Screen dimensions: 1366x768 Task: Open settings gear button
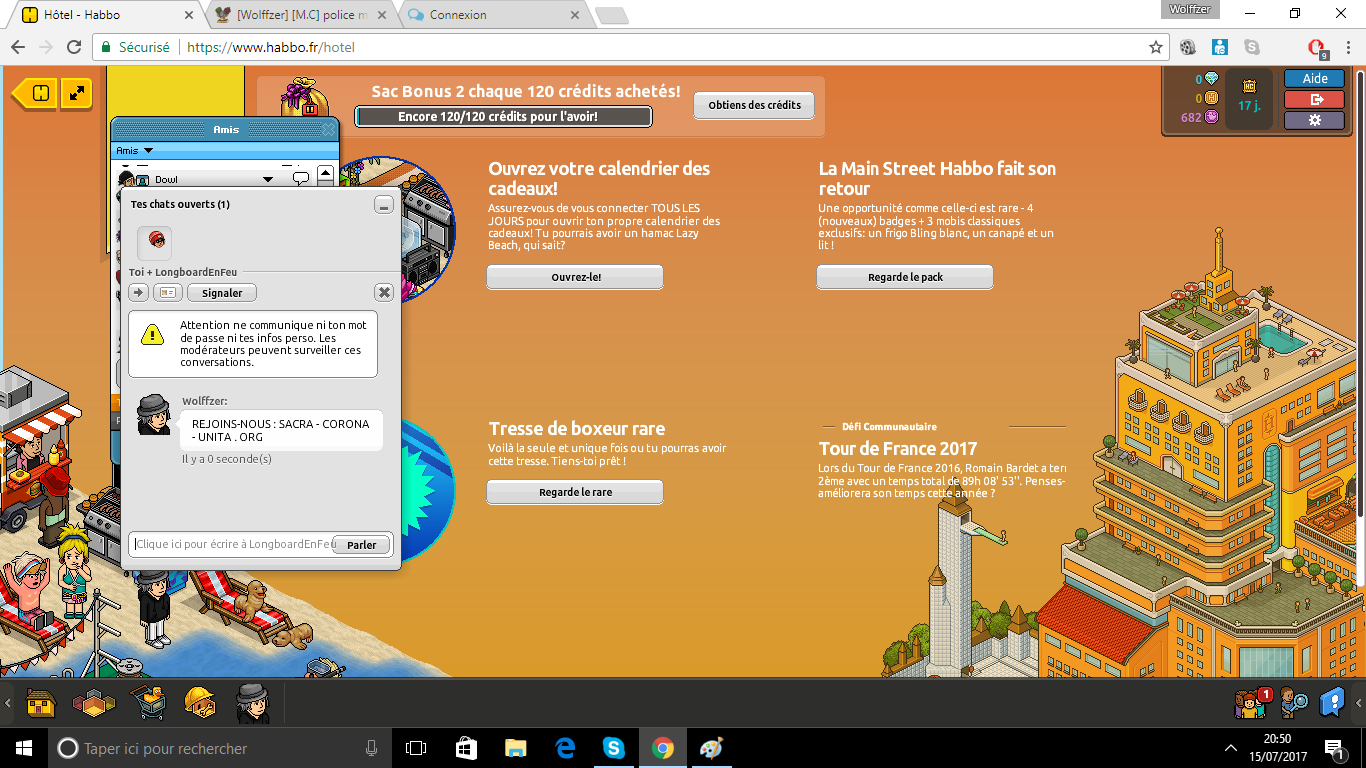coord(1315,120)
